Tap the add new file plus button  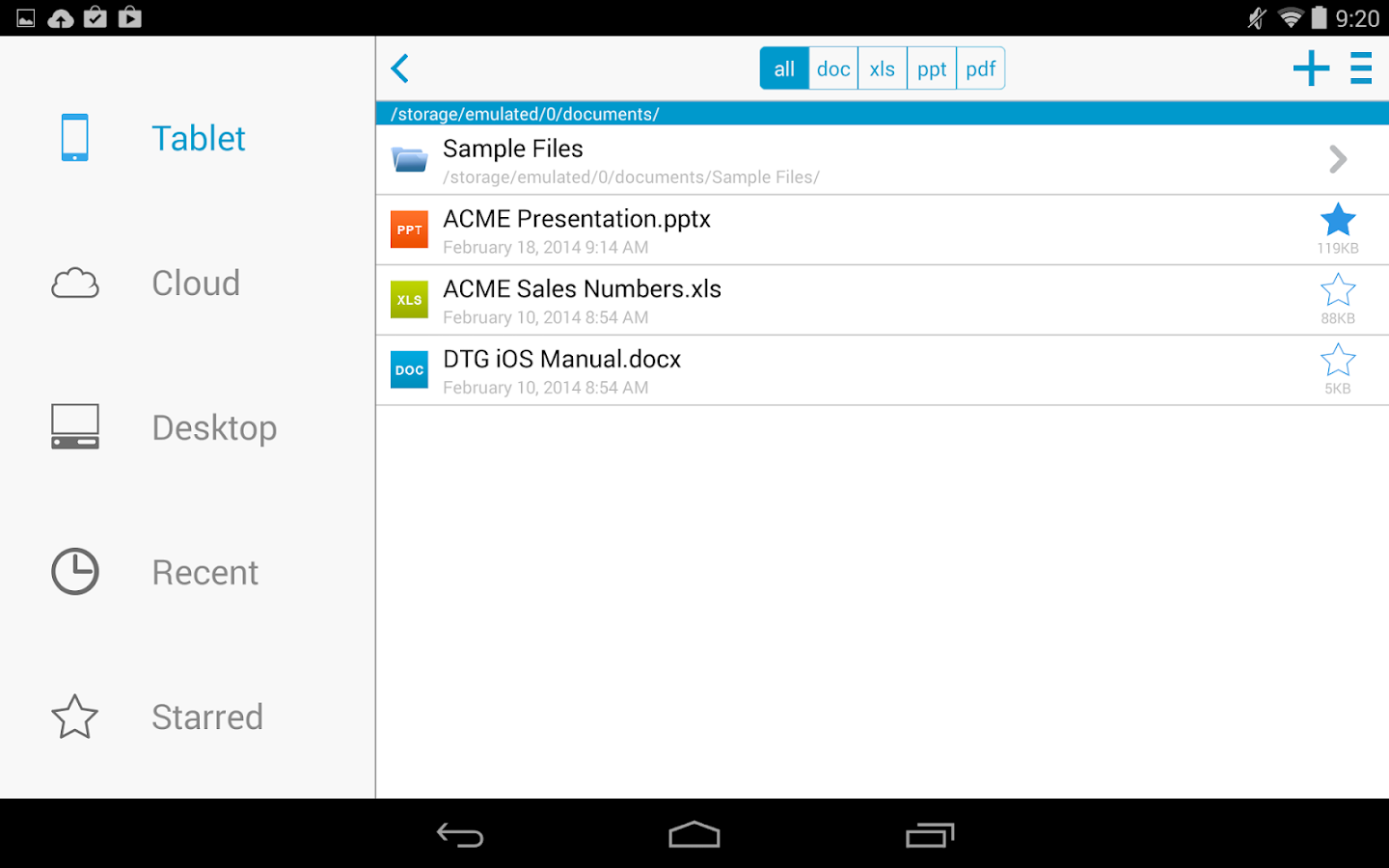[1310, 68]
